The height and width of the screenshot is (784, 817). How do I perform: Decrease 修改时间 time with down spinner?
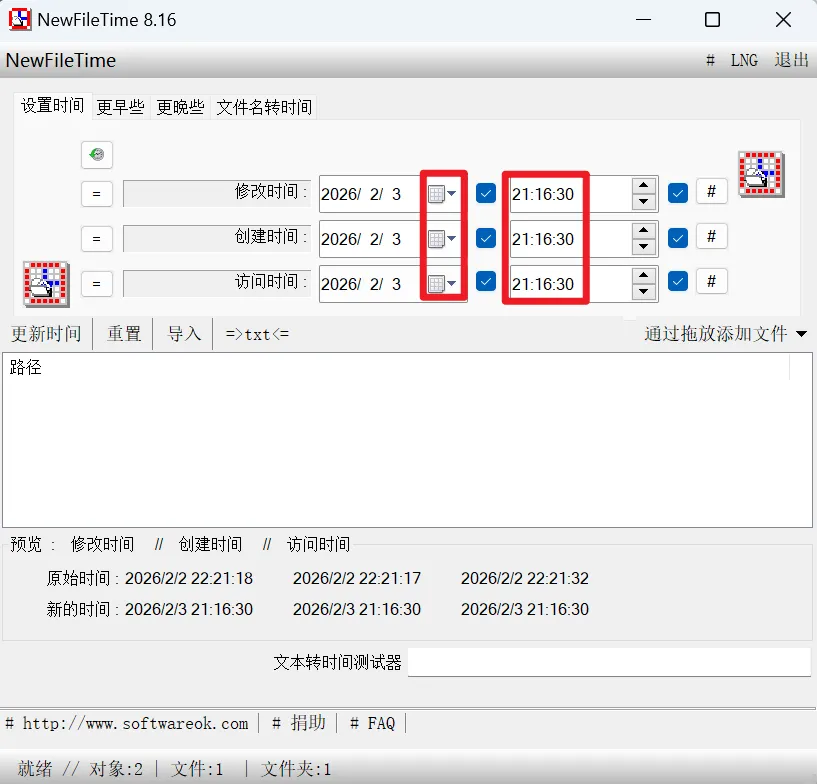(x=643, y=202)
